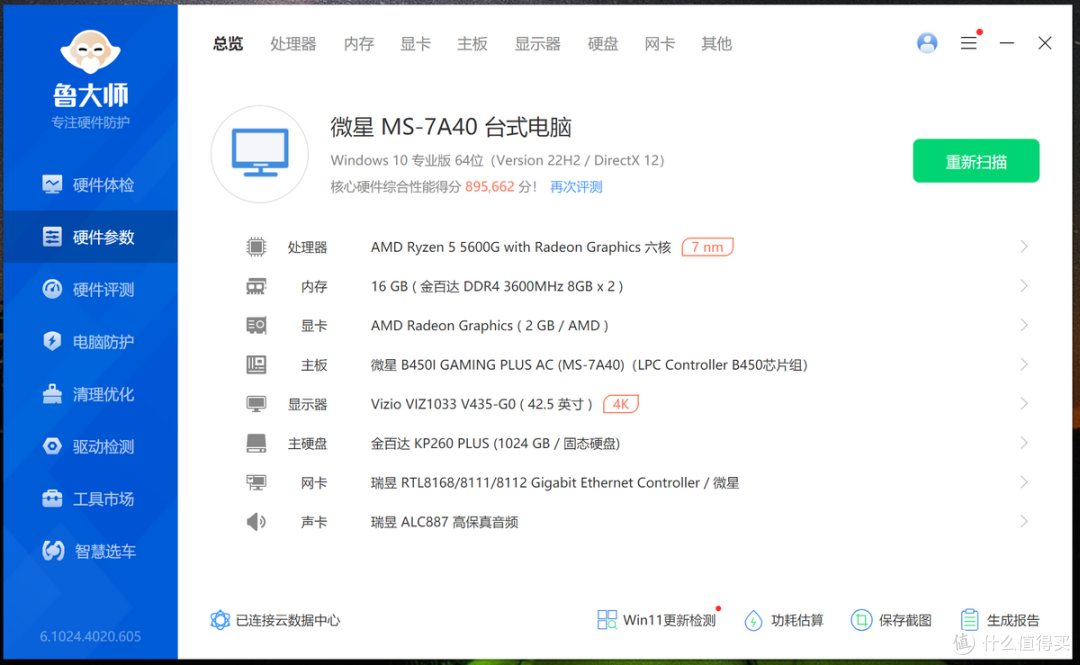
Task: Open the hamburger main menu
Action: (968, 43)
